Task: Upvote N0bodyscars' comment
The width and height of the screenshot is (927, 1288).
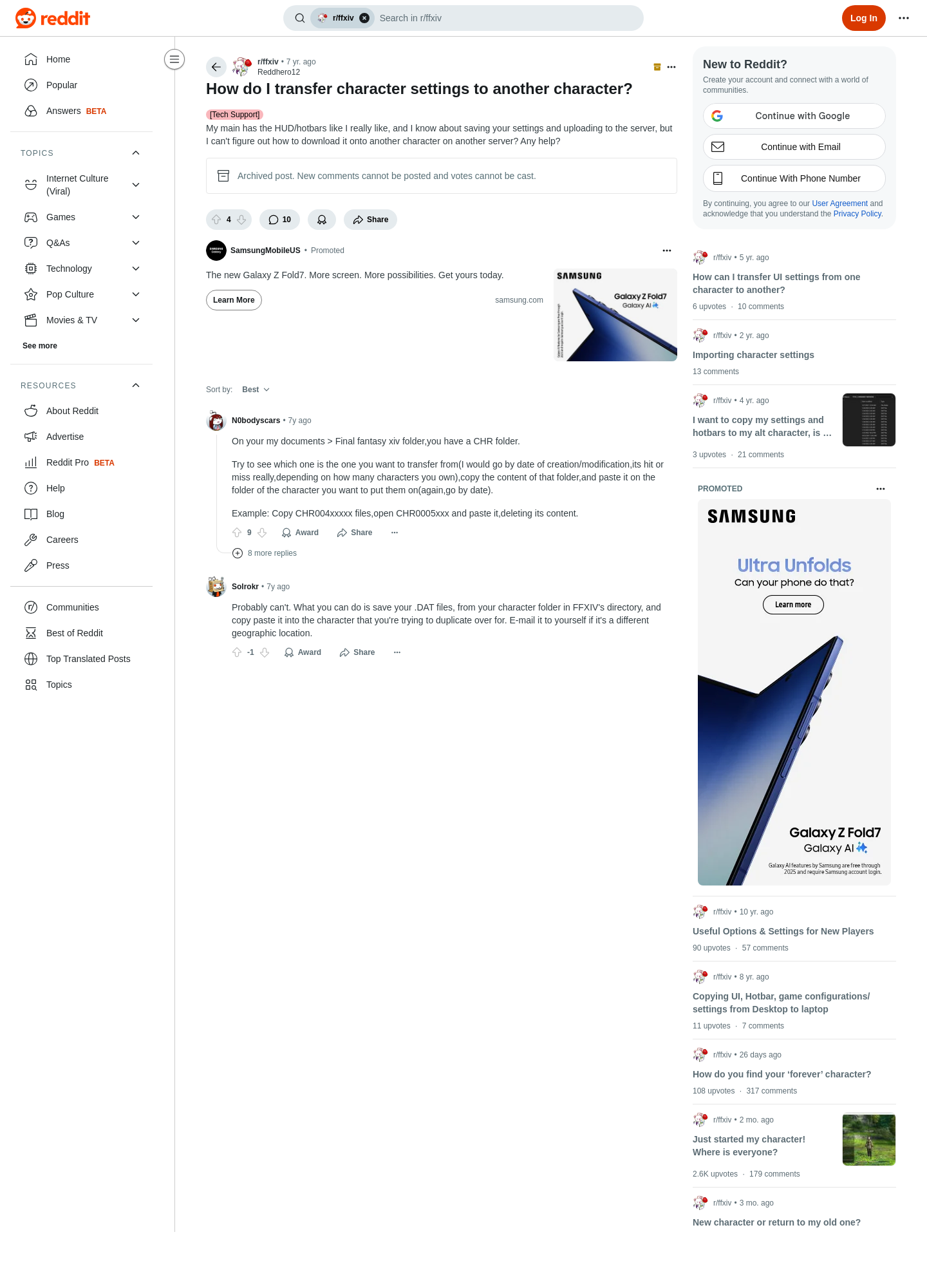Action: [x=237, y=533]
